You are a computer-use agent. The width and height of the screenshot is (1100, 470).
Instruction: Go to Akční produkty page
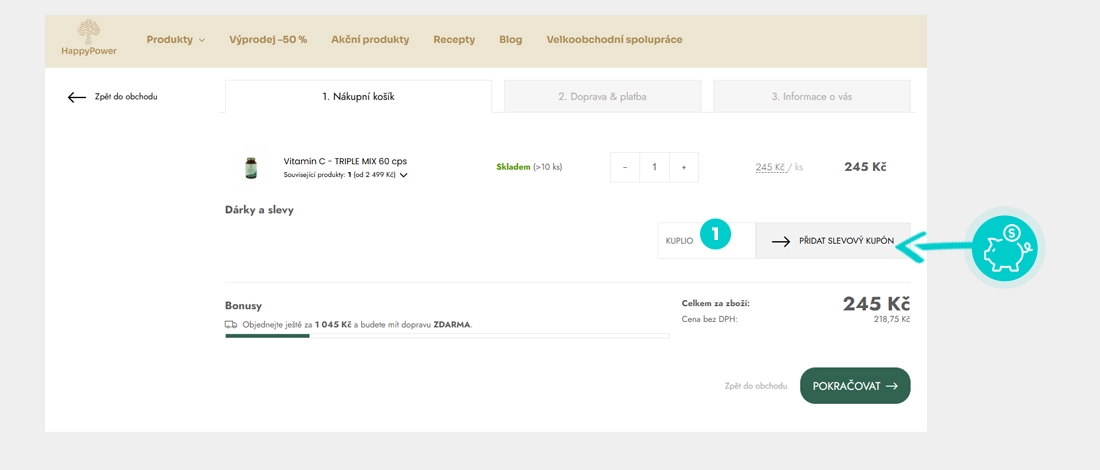[x=370, y=40]
